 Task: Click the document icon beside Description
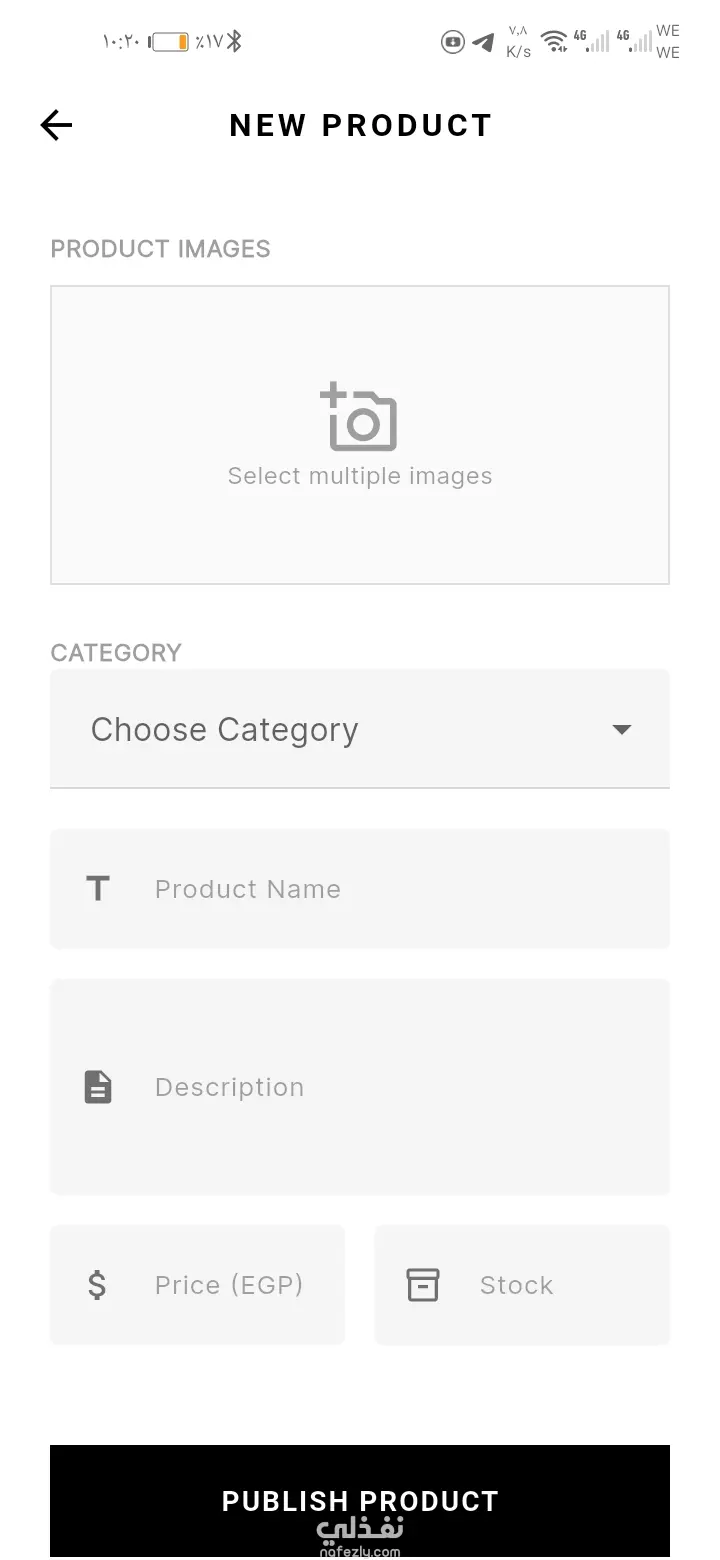97,1086
